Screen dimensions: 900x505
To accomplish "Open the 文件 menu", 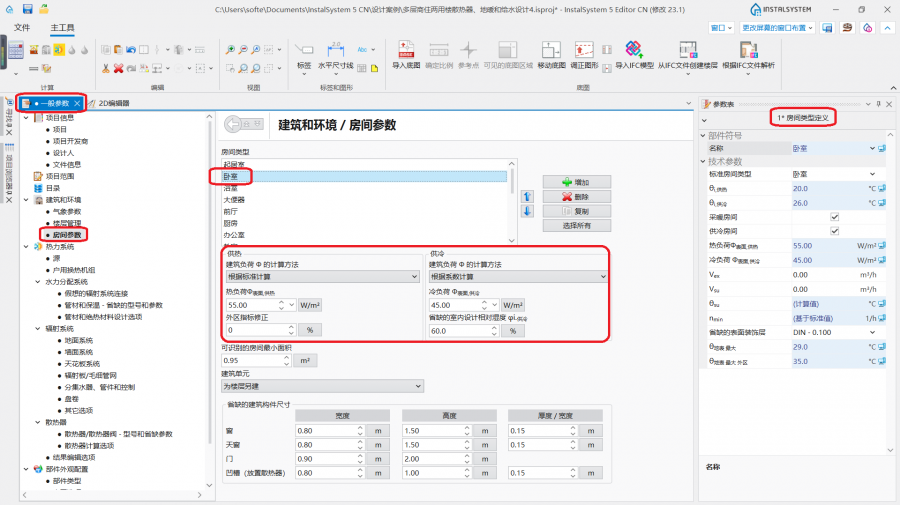I will pyautogui.click(x=22, y=28).
